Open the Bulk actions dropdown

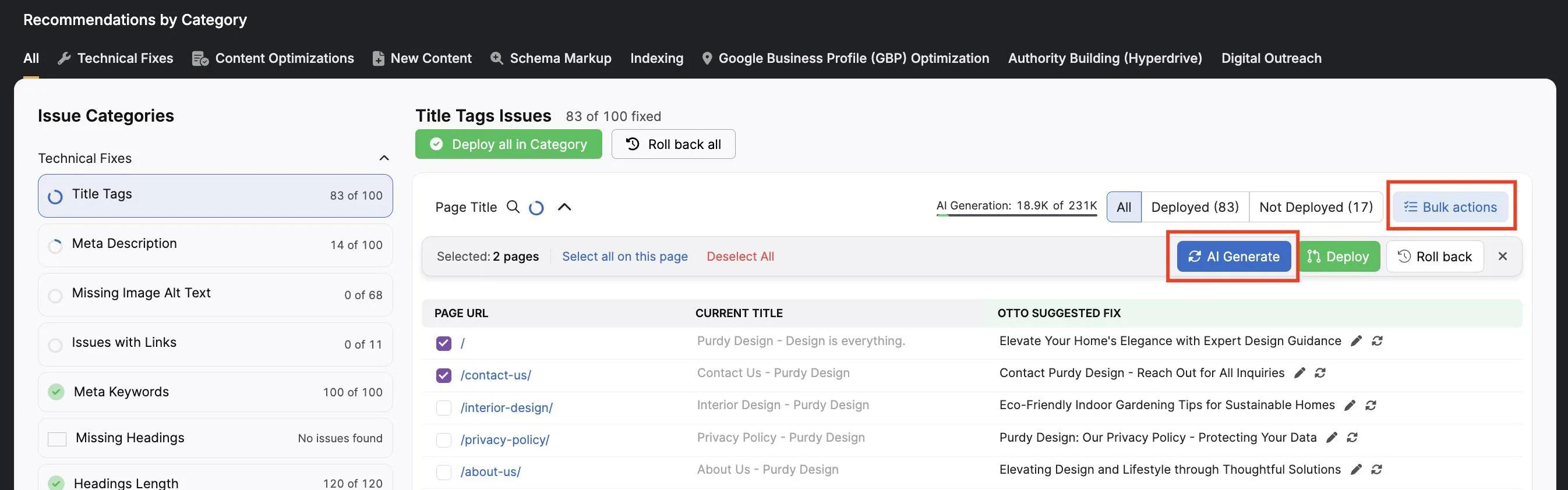(1450, 207)
